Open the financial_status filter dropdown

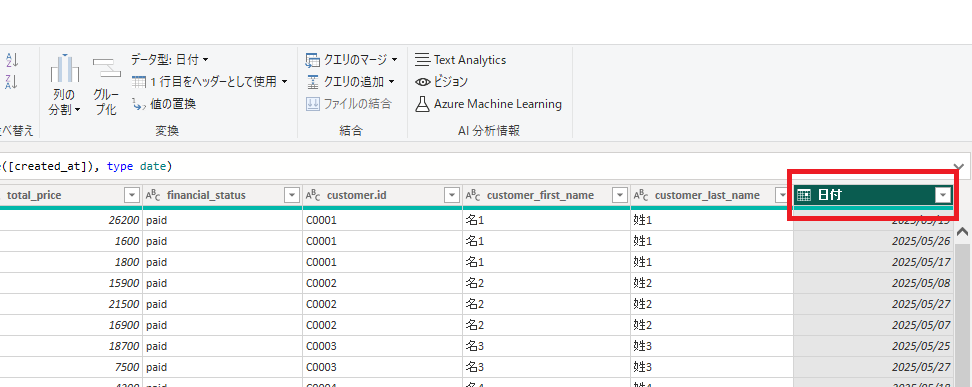[x=291, y=195]
